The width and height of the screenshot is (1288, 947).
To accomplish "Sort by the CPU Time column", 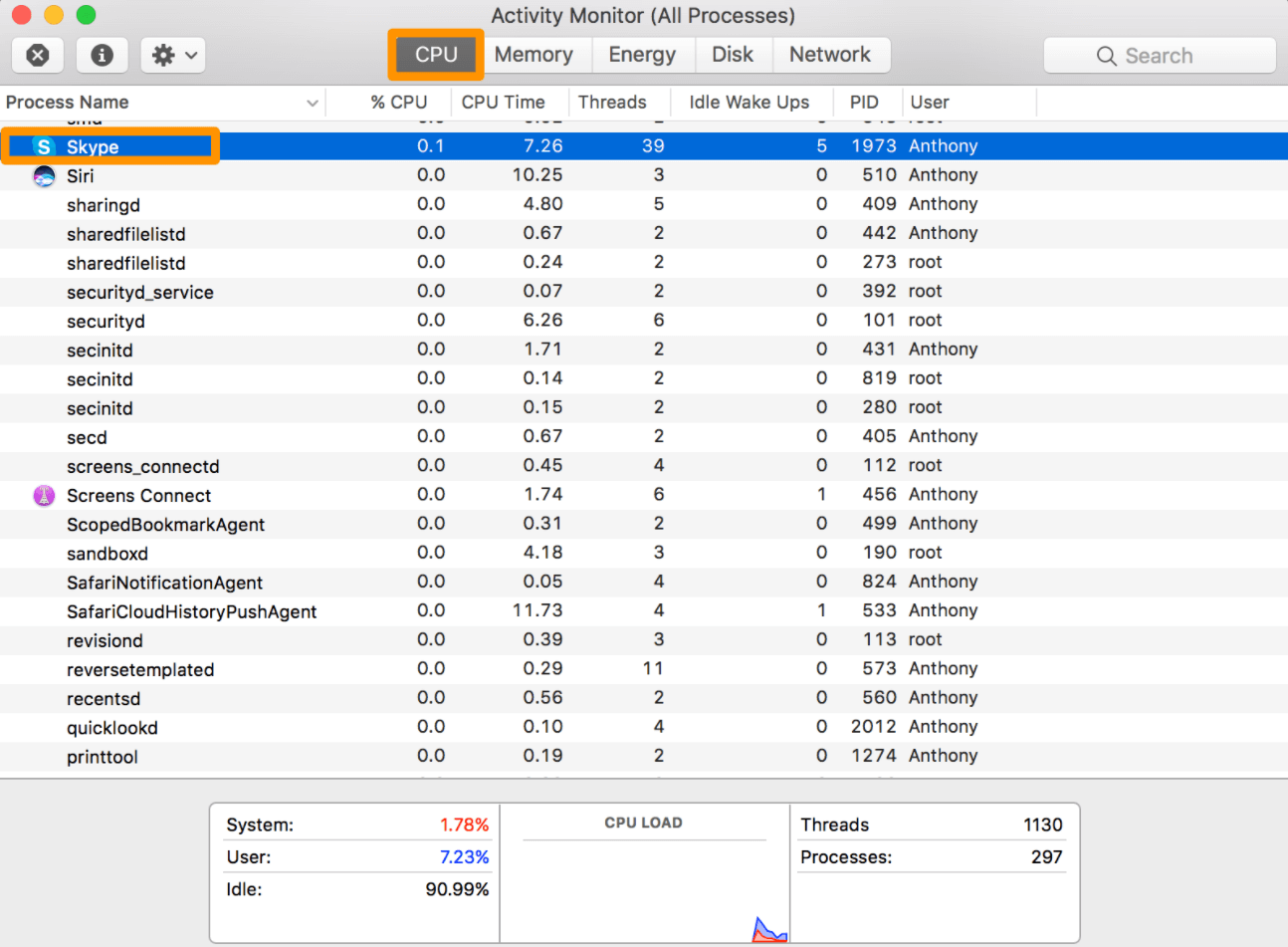I will tap(502, 102).
